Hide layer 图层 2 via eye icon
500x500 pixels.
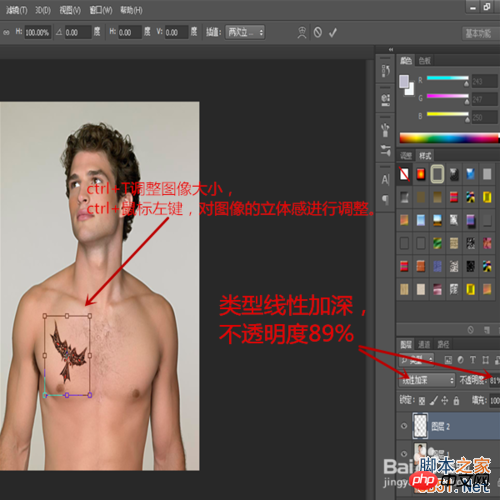click(404, 426)
